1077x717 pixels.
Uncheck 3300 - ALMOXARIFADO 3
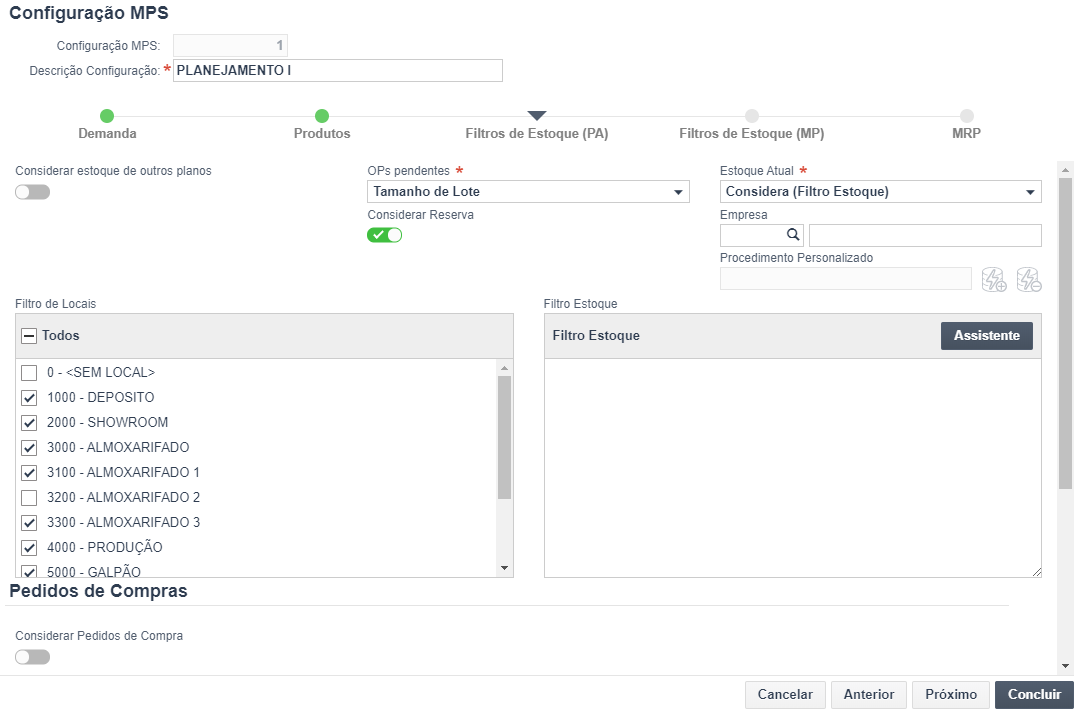click(29, 523)
